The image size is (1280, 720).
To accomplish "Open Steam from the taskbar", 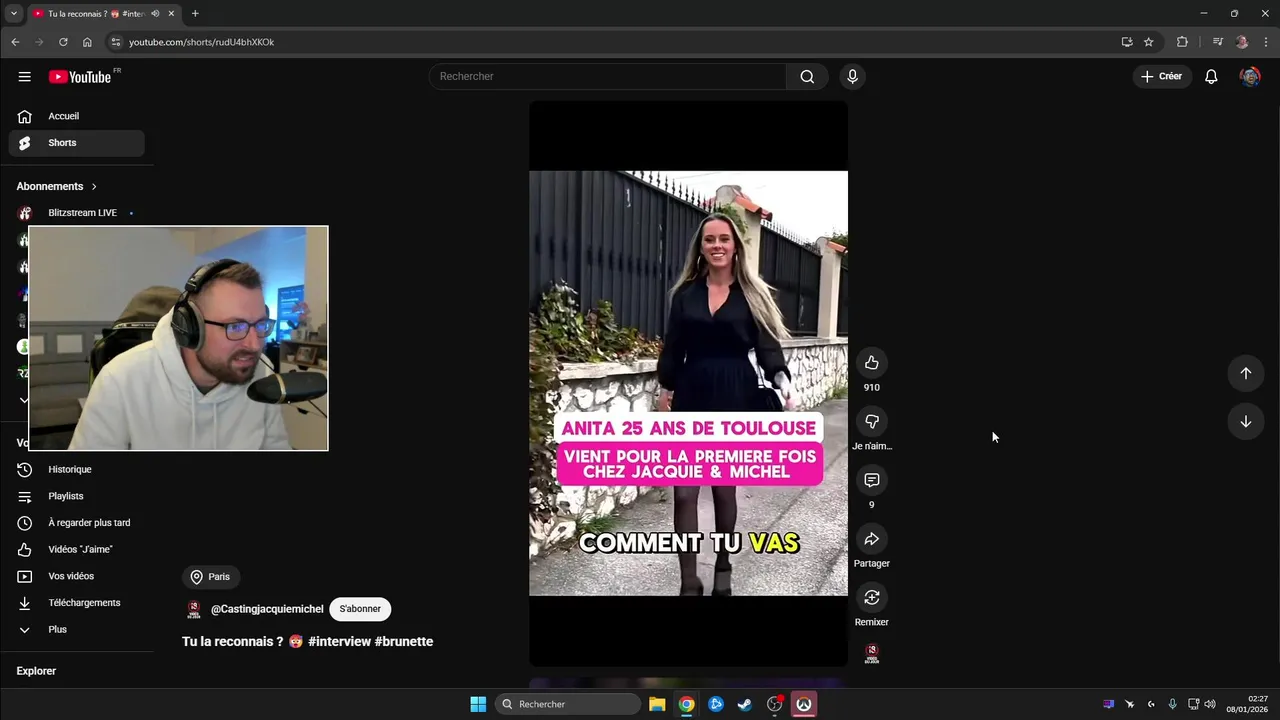I will point(745,704).
